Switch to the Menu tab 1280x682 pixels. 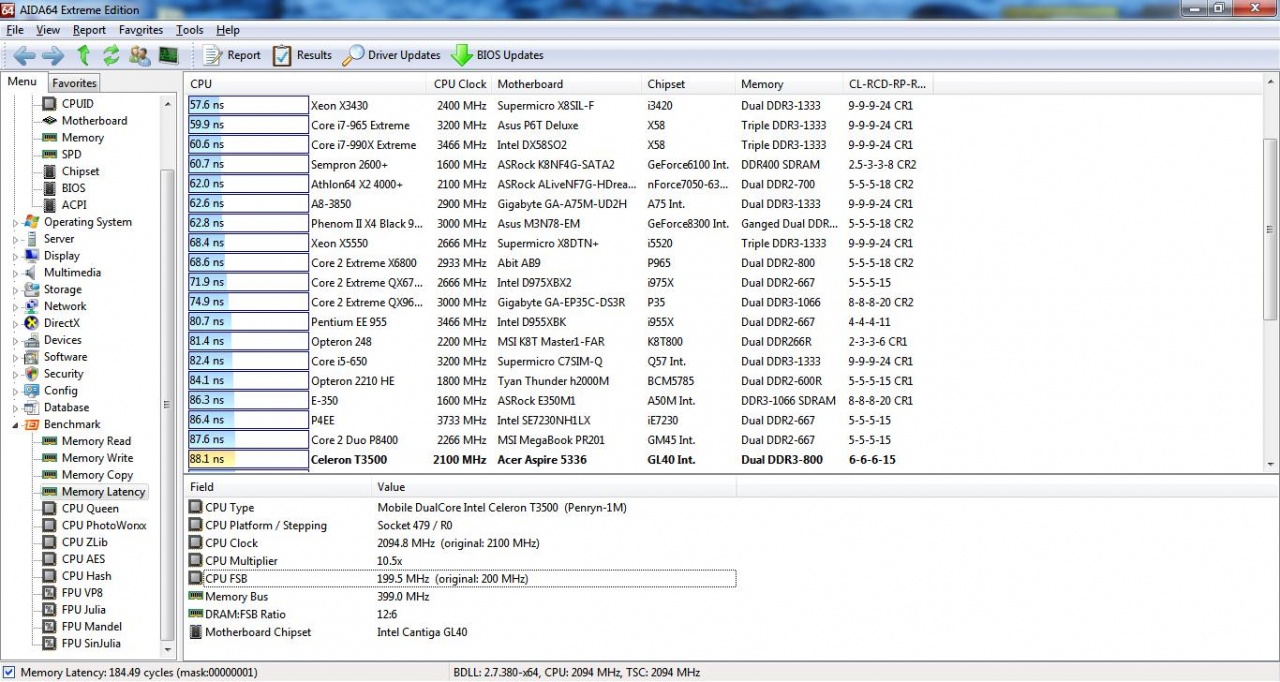point(22,82)
